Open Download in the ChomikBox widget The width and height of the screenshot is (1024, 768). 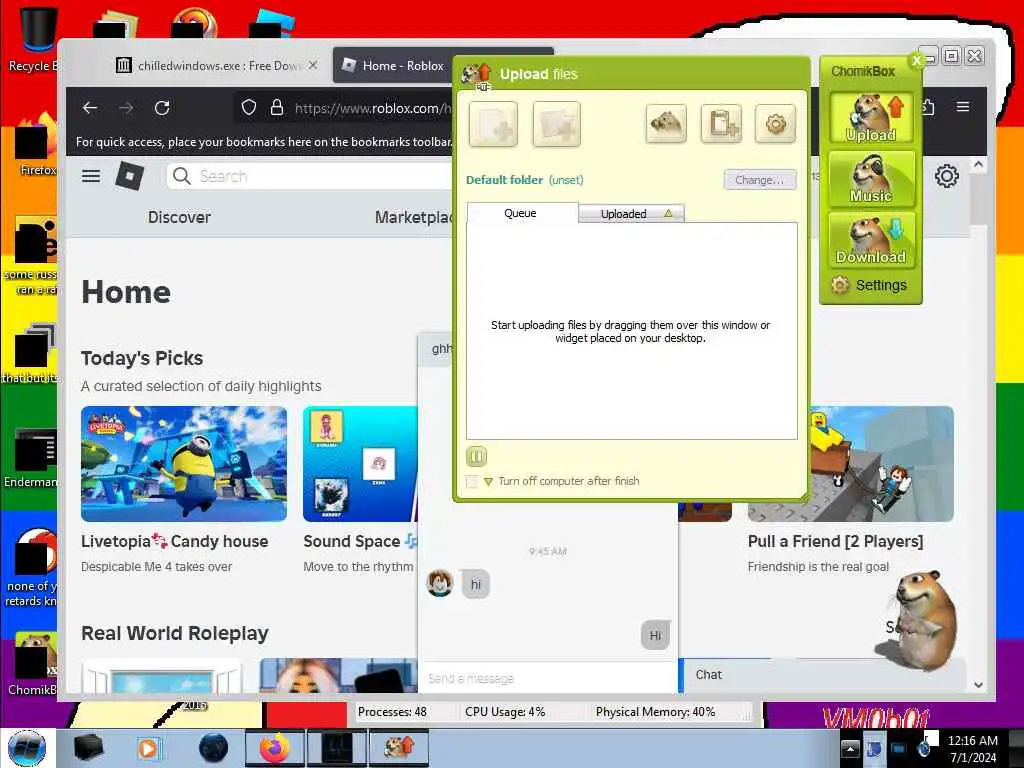[871, 240]
